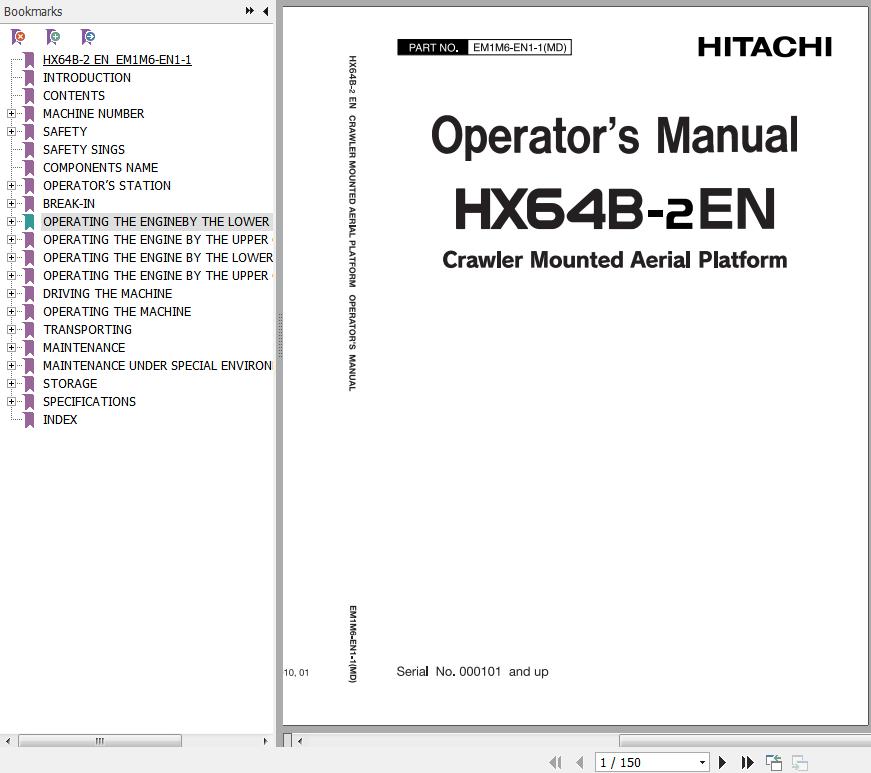
Task: Click the HITACHI logo
Action: [765, 47]
